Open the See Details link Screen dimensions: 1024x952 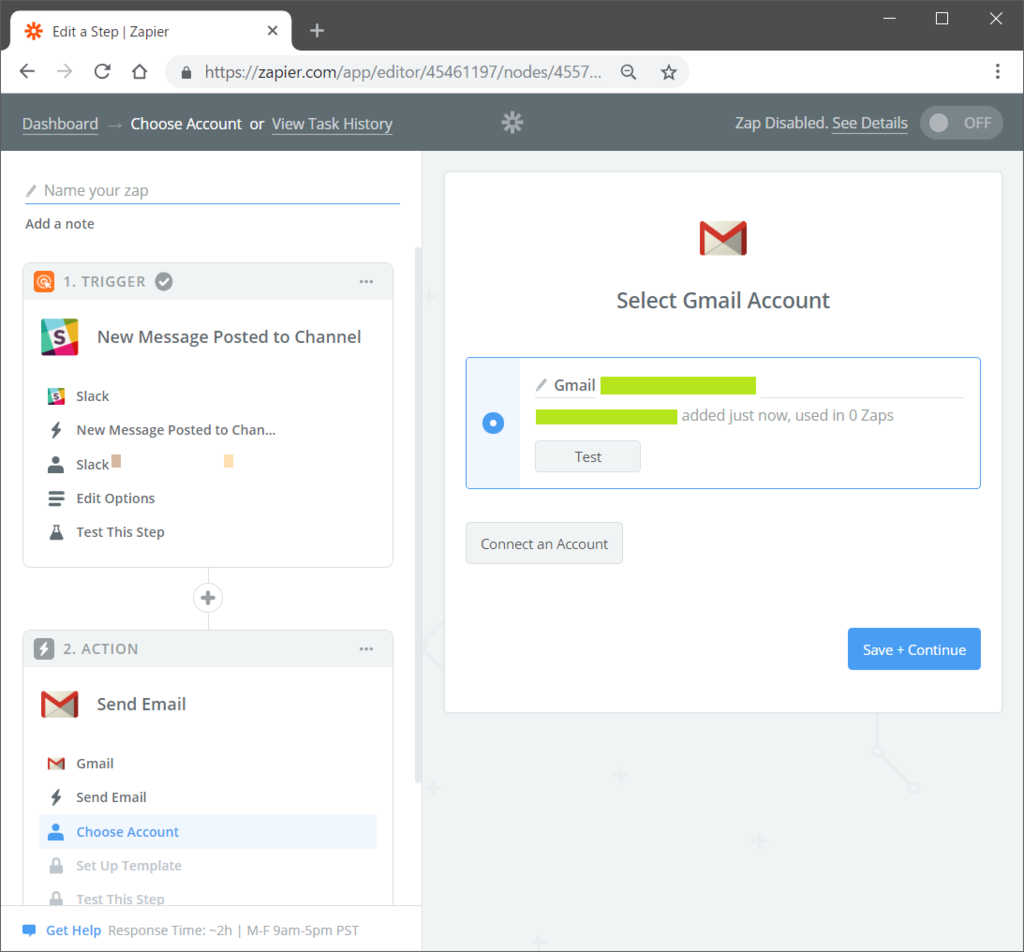(869, 123)
